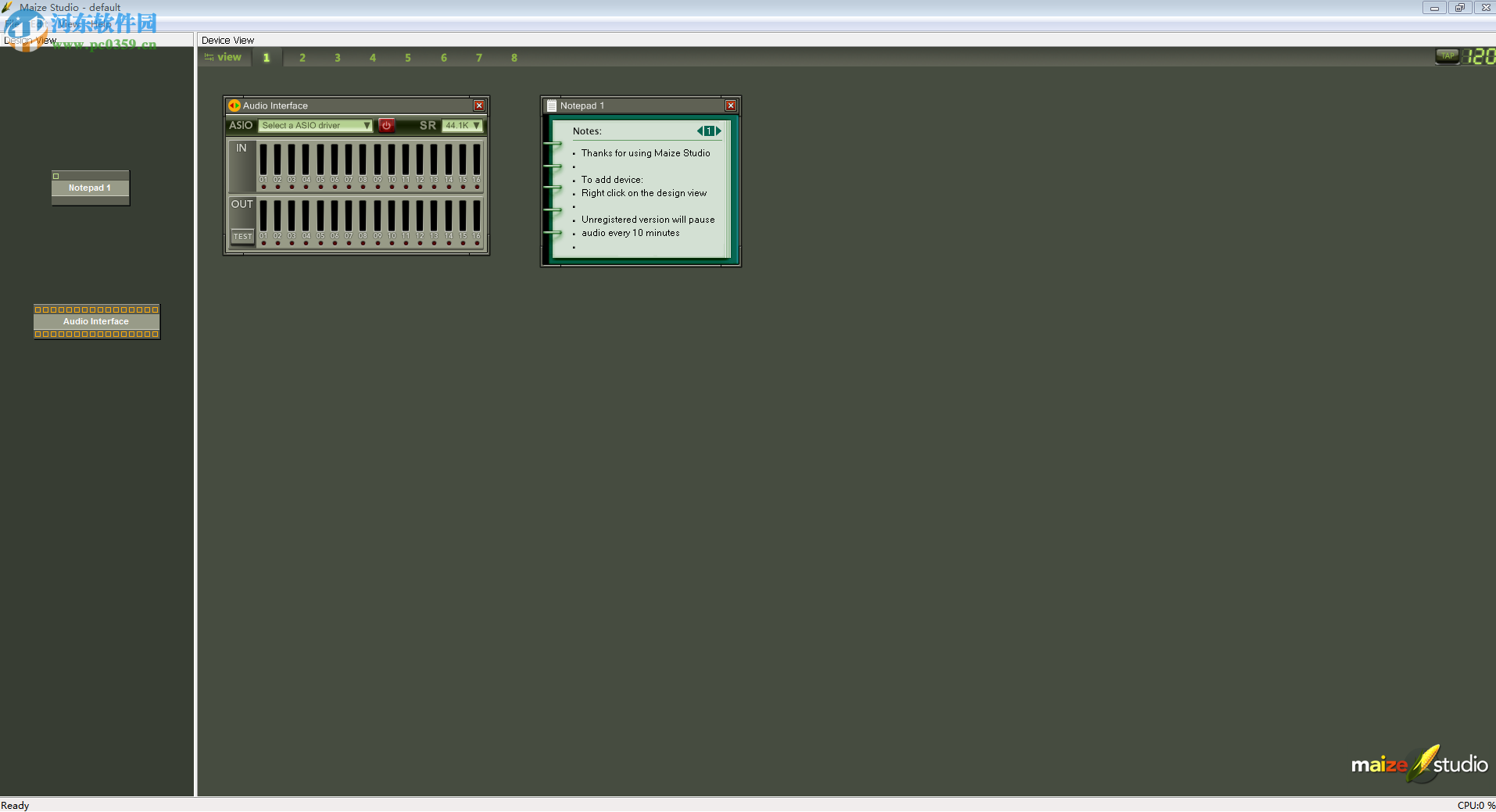Switch to device view tab 5

(x=408, y=58)
